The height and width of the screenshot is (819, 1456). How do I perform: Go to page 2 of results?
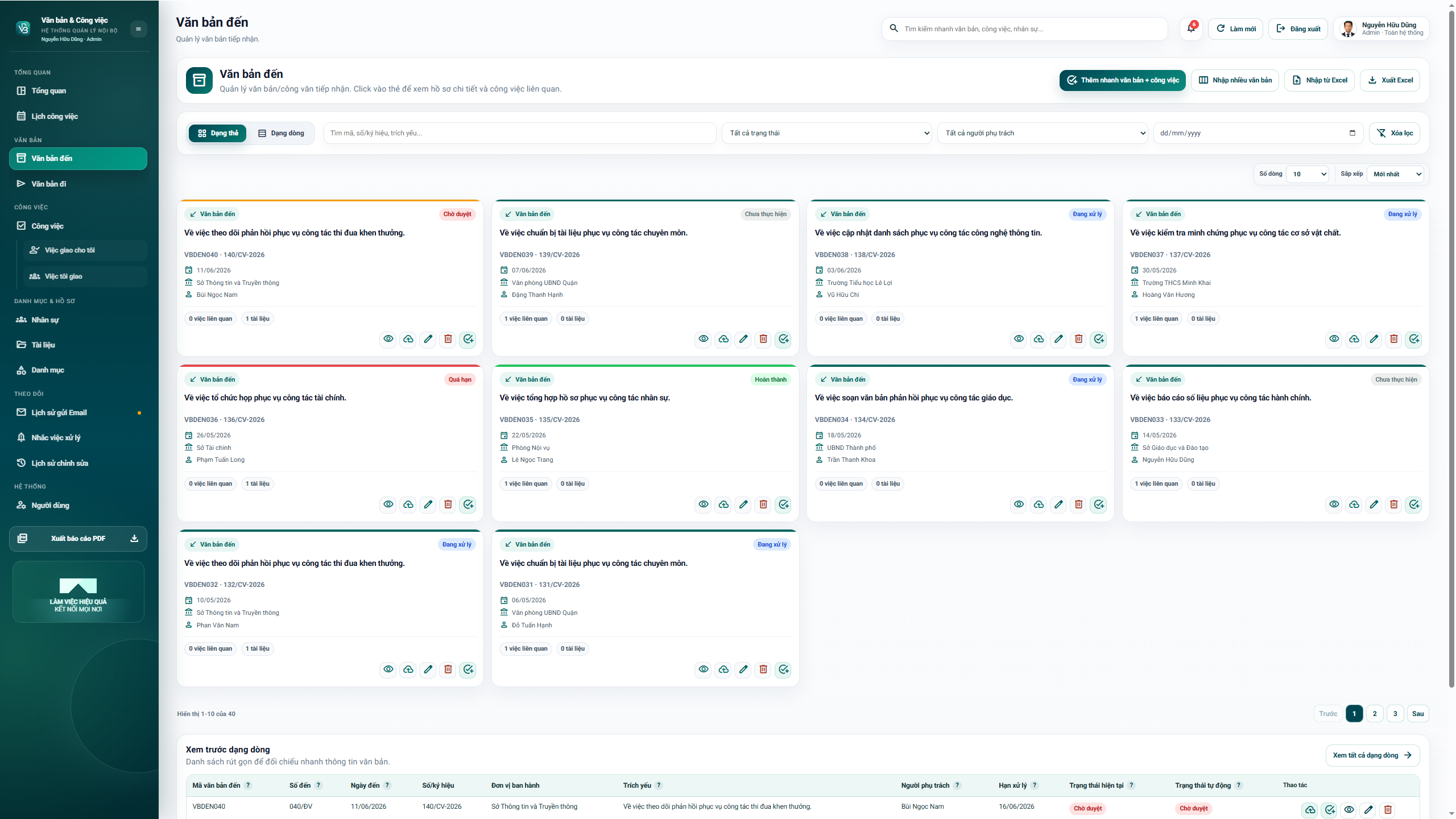tap(1375, 714)
